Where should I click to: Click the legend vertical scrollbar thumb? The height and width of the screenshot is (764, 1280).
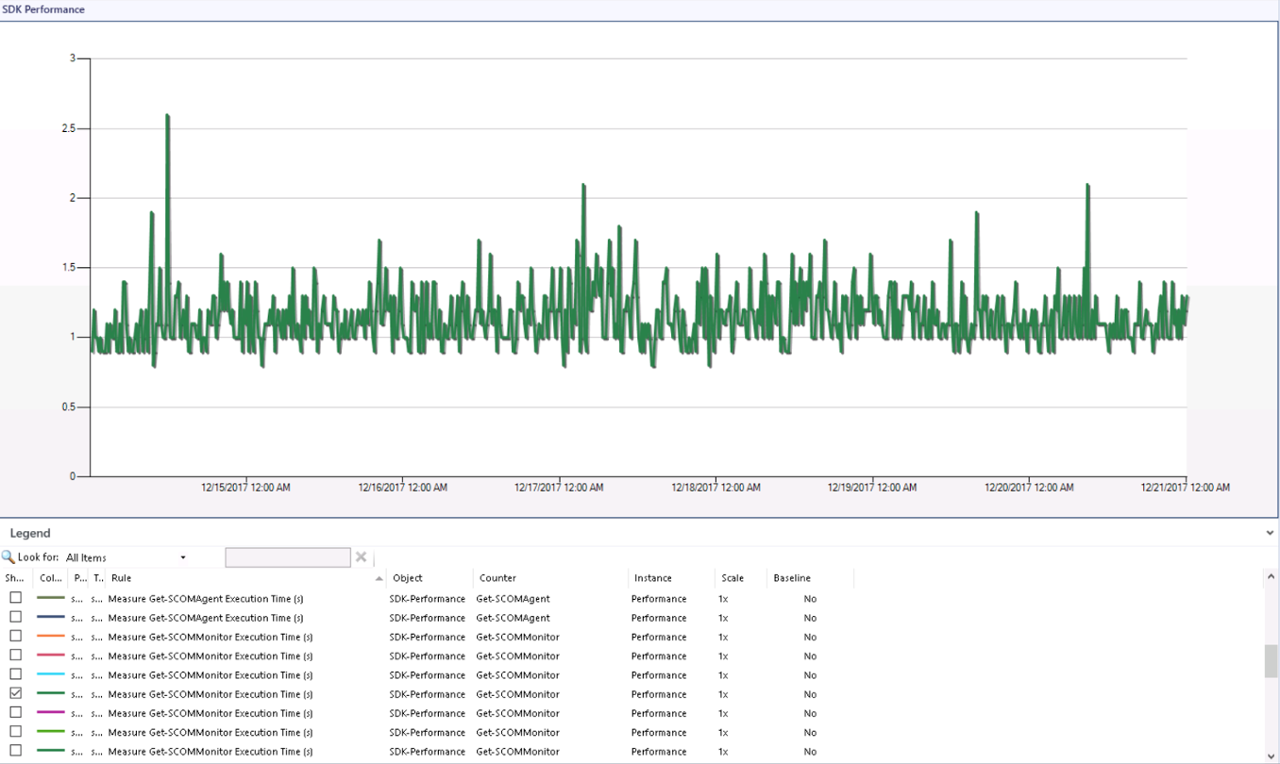1271,660
